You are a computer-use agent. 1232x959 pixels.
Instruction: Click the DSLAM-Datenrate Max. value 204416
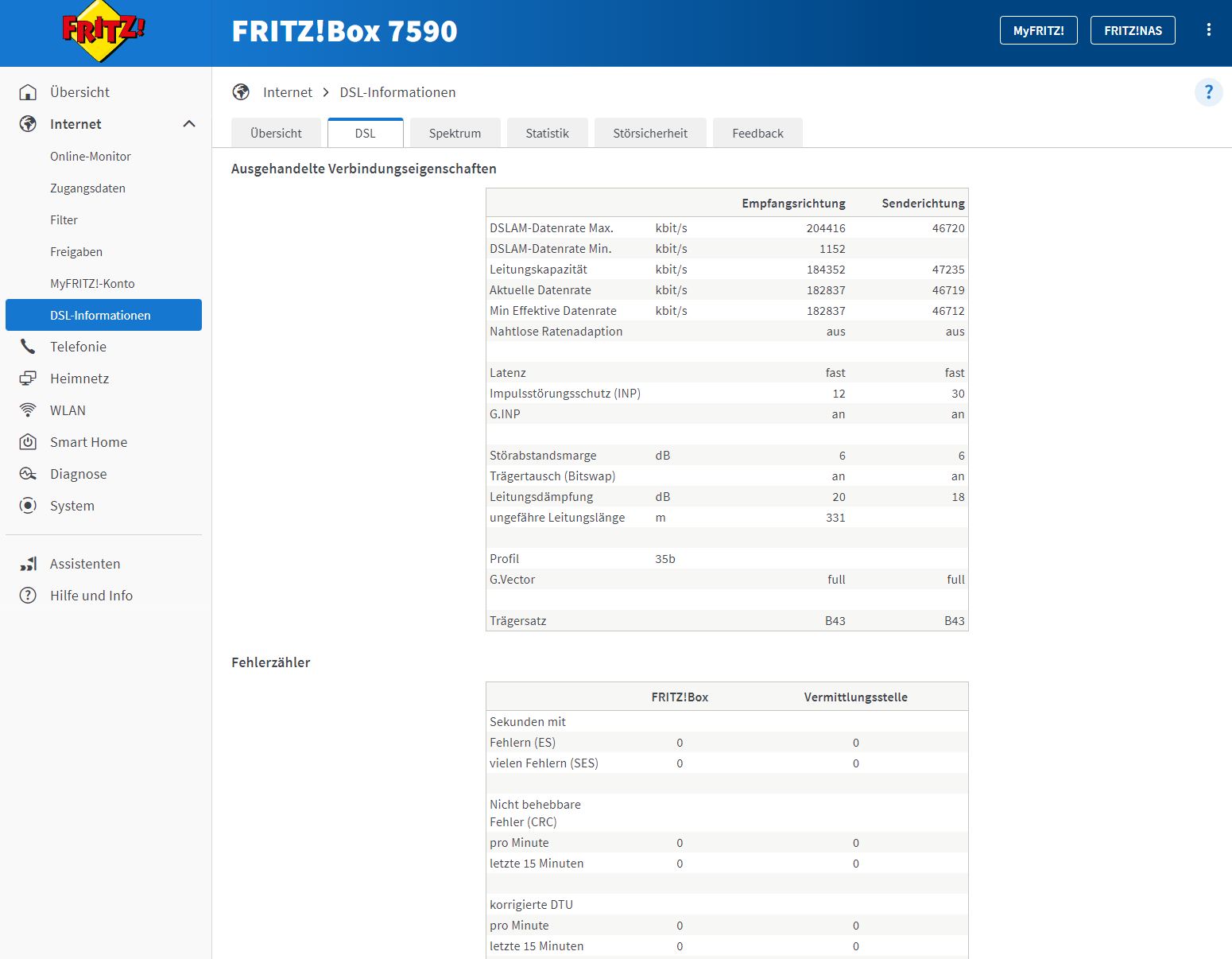pos(826,228)
